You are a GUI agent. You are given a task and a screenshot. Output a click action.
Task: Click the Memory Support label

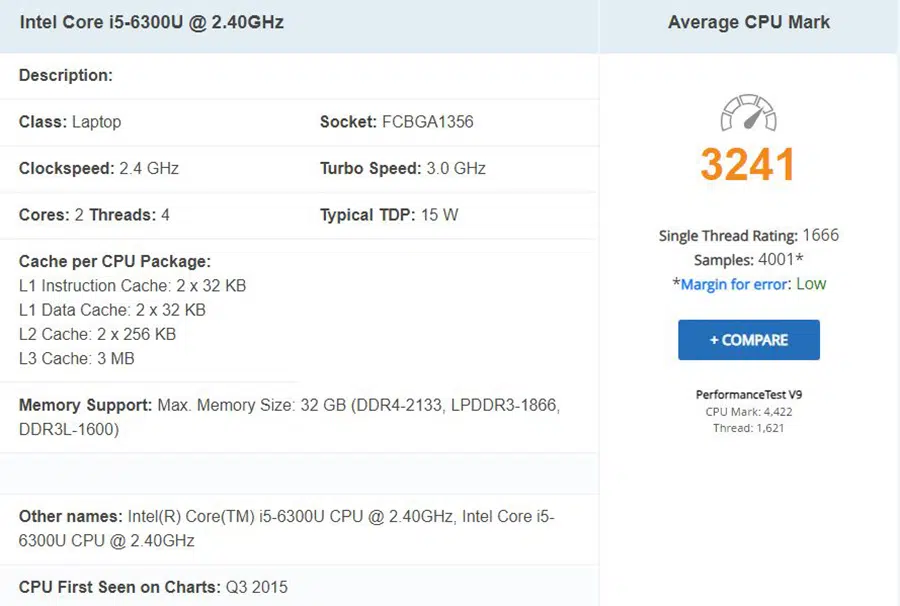(x=85, y=406)
